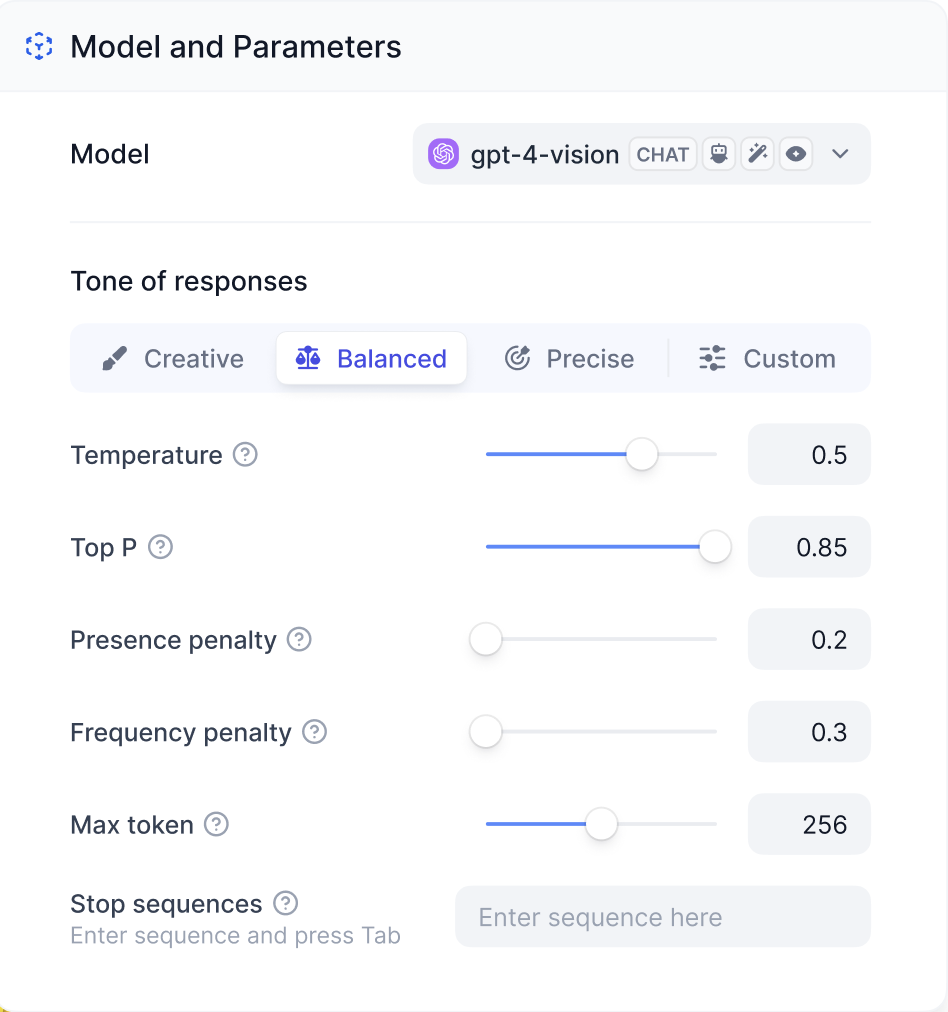Click the Max token help icon
The image size is (948, 1012).
(x=216, y=825)
